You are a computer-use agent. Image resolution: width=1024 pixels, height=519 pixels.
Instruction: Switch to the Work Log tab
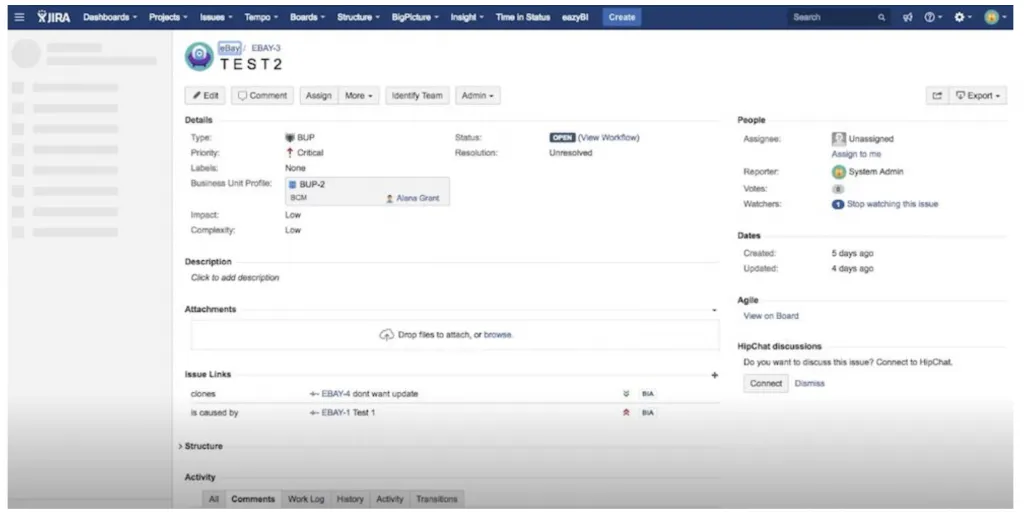[x=306, y=499]
